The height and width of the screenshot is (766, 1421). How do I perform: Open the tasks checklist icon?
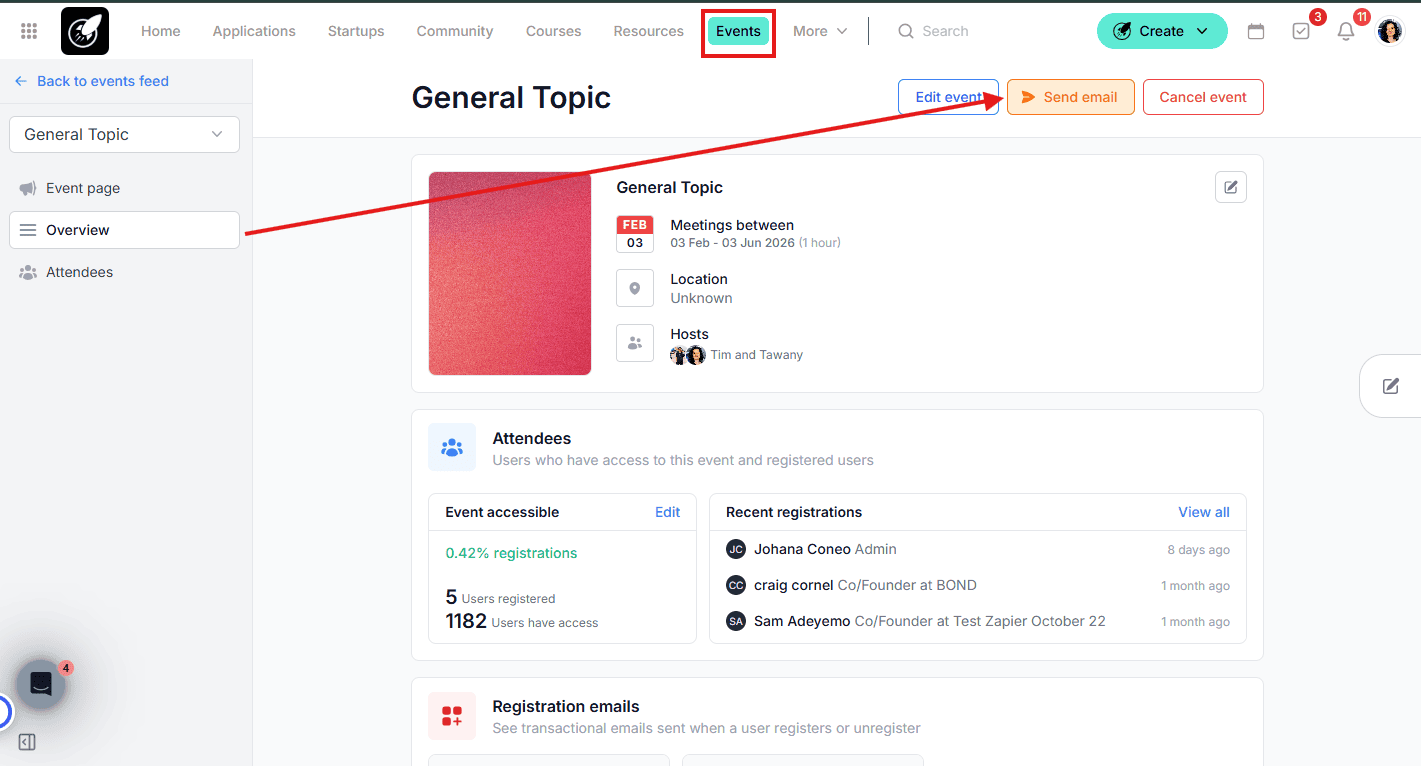[1301, 31]
